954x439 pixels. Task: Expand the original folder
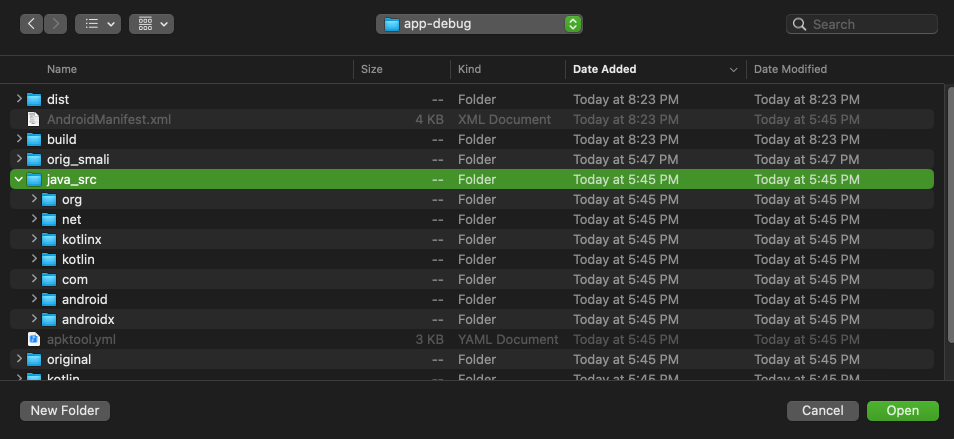tap(19, 359)
